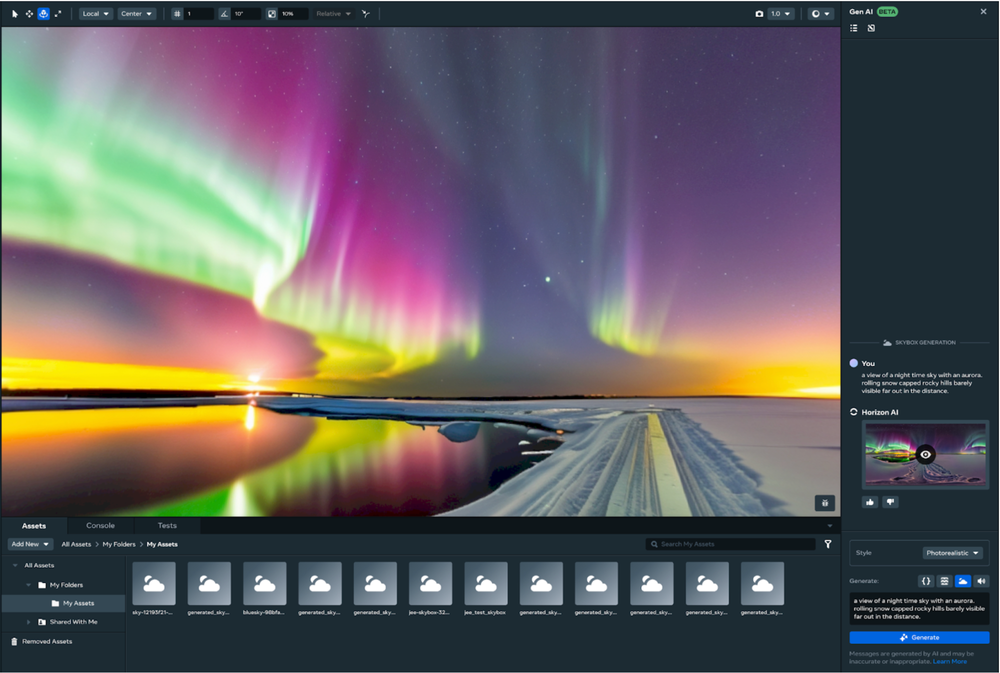Image resolution: width=1000 pixels, height=673 pixels.
Task: Click the camera capture icon in the toolbar
Action: pyautogui.click(x=757, y=13)
